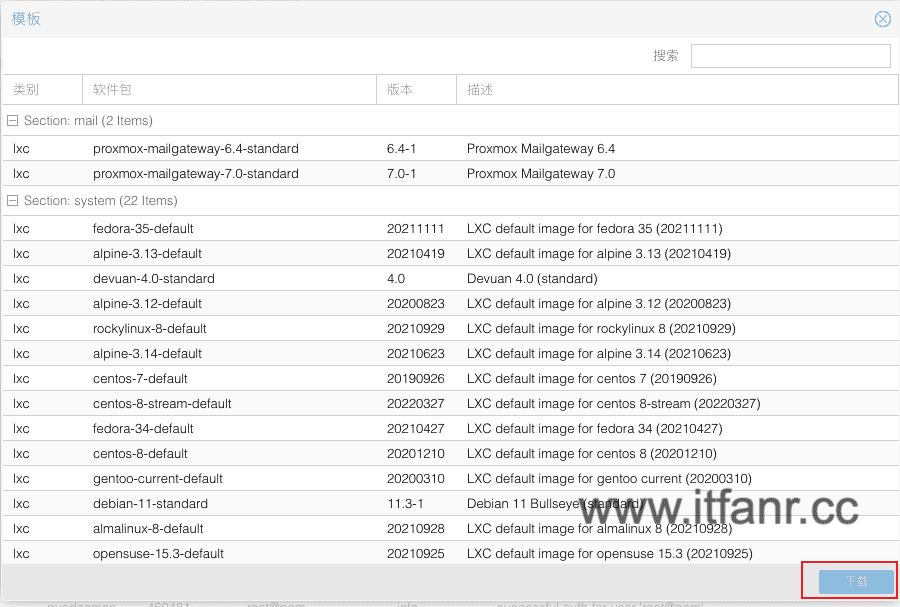Close the 模板 dialog with X icon
Image resolution: width=900 pixels, height=607 pixels.
(x=883, y=19)
